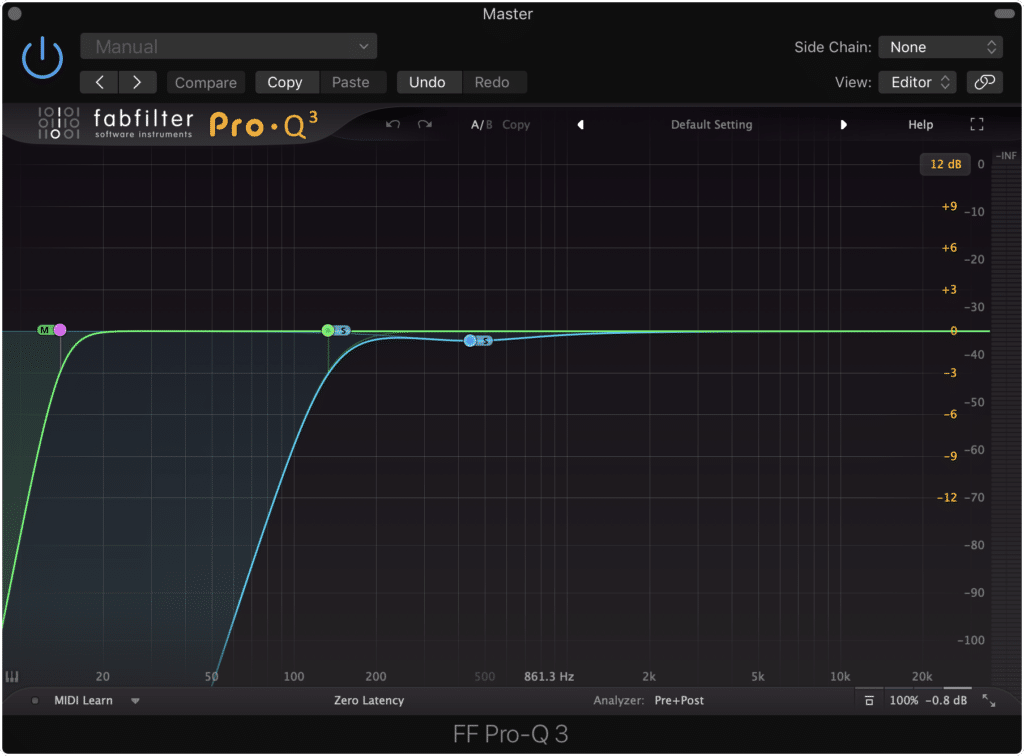Click the FabFilter logo icon
Screen dimensions: 1024x756
pos(59,123)
